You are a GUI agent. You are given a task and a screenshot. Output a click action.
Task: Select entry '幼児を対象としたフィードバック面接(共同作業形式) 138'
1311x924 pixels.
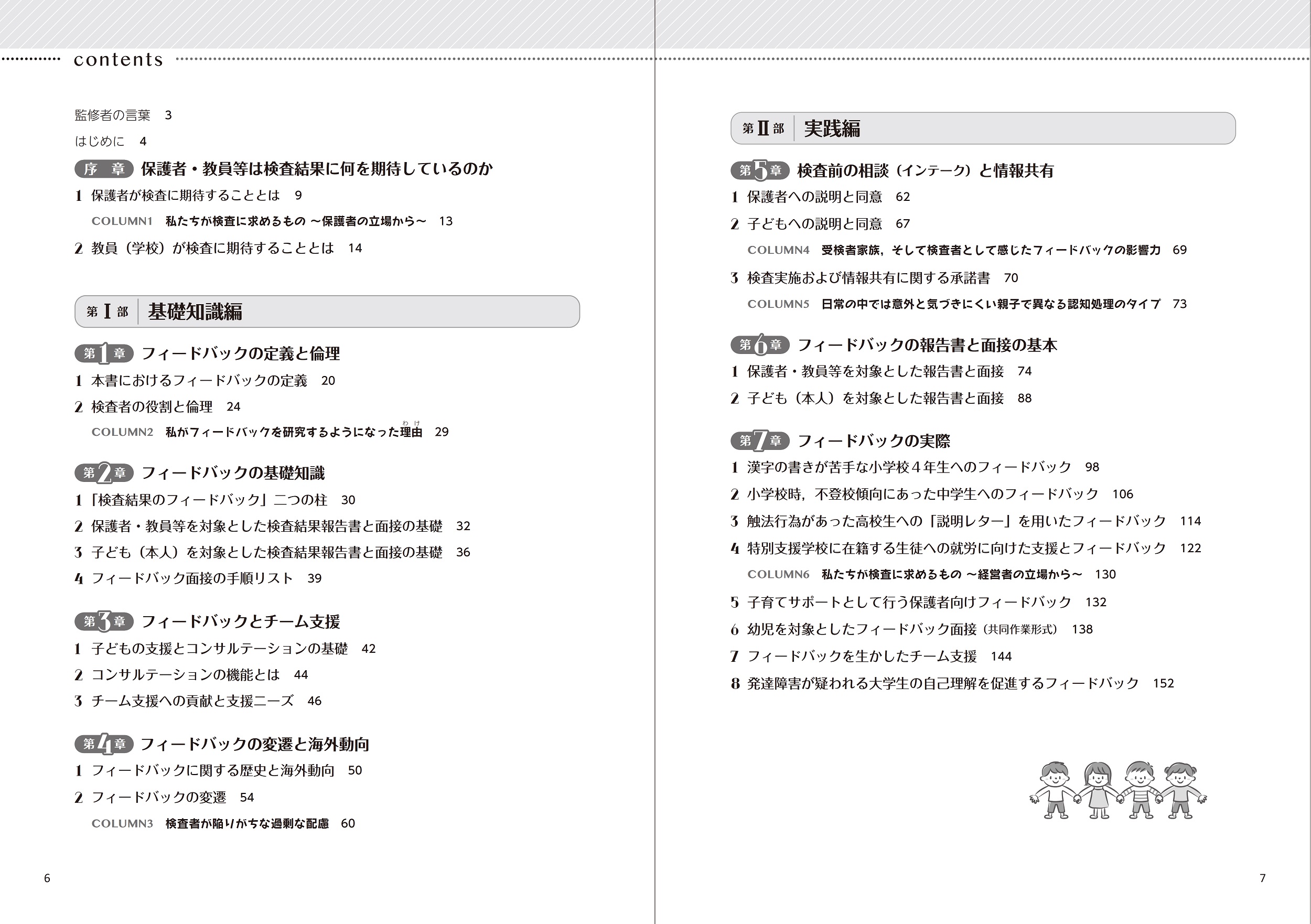point(912,629)
